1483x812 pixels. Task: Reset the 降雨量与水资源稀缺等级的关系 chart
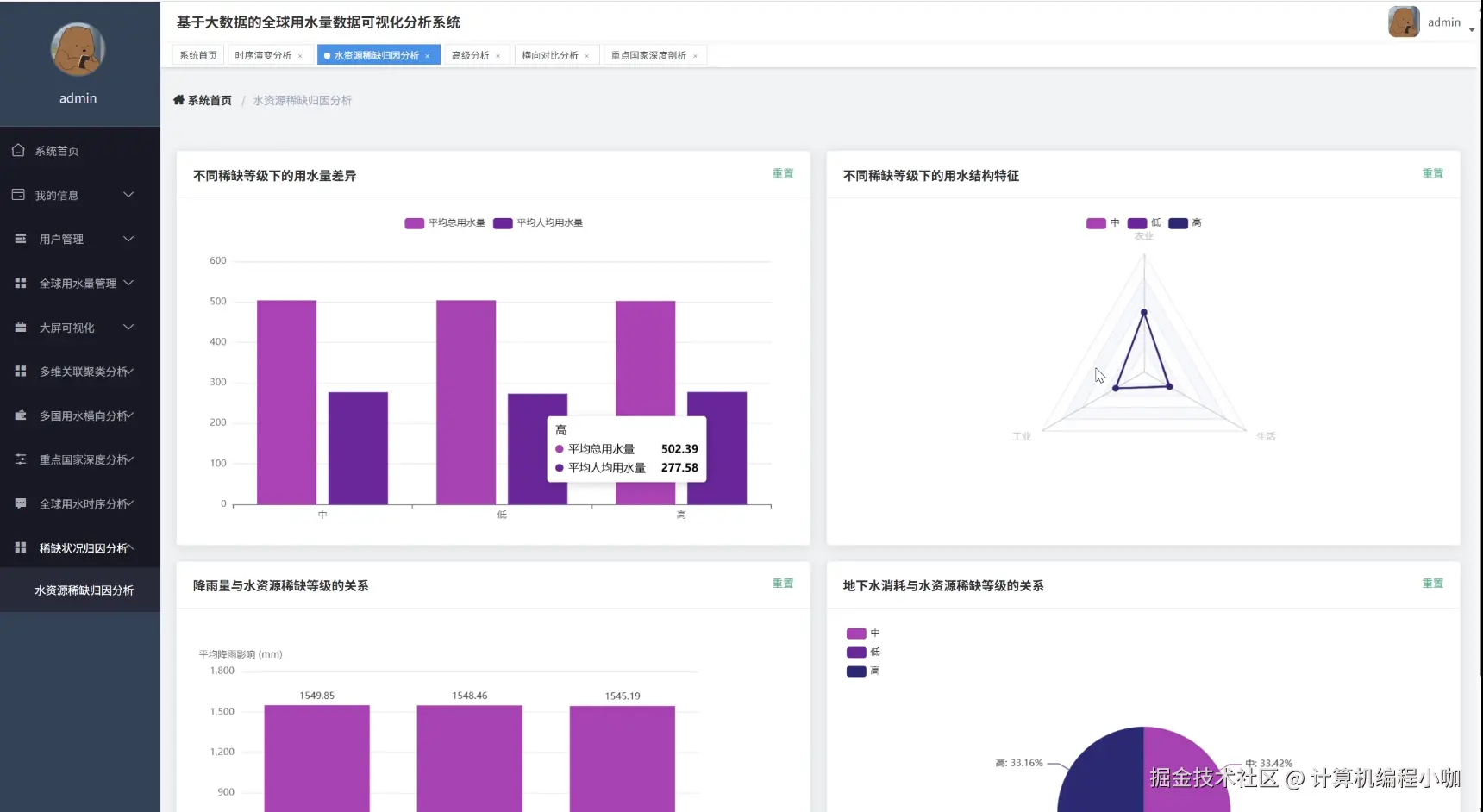click(783, 584)
